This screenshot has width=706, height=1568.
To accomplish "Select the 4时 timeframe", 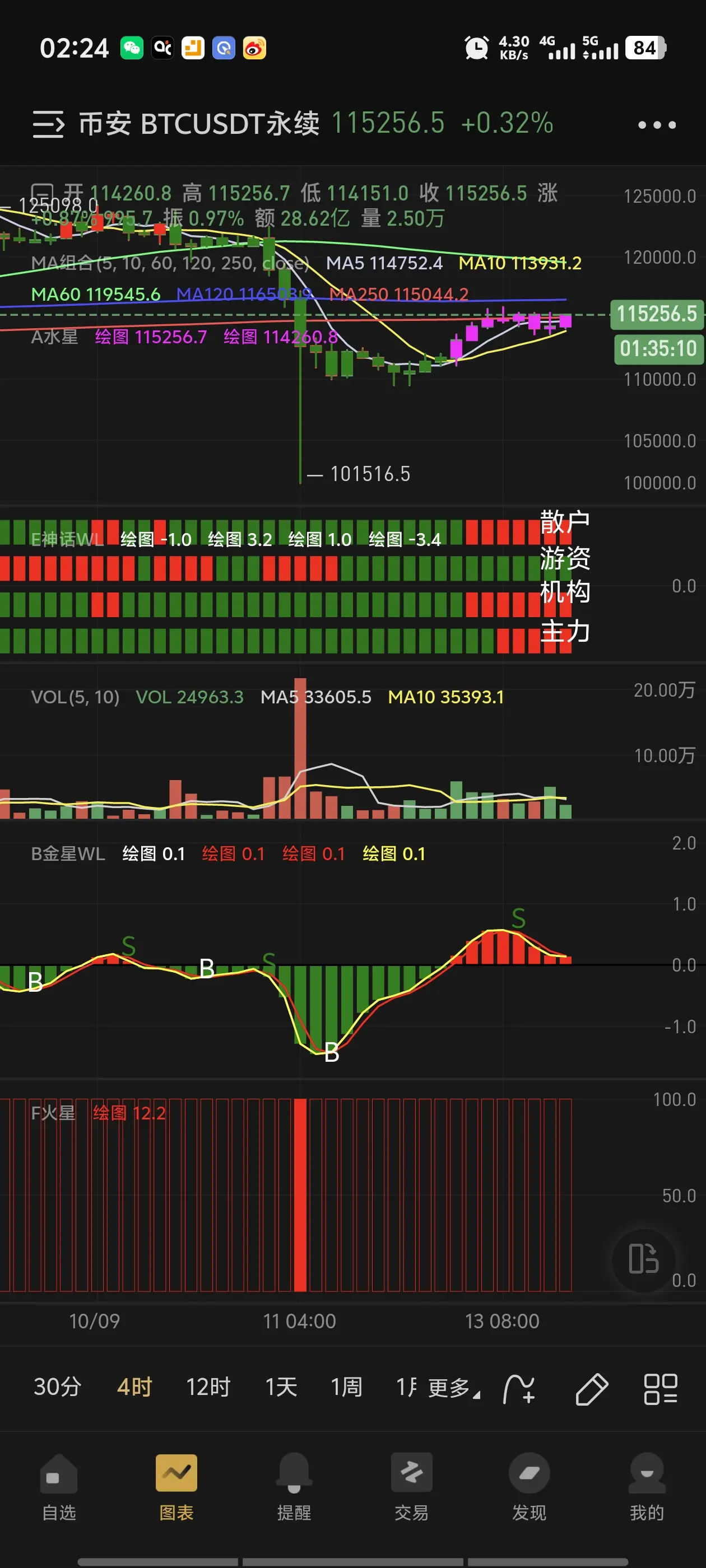I will [x=134, y=1387].
